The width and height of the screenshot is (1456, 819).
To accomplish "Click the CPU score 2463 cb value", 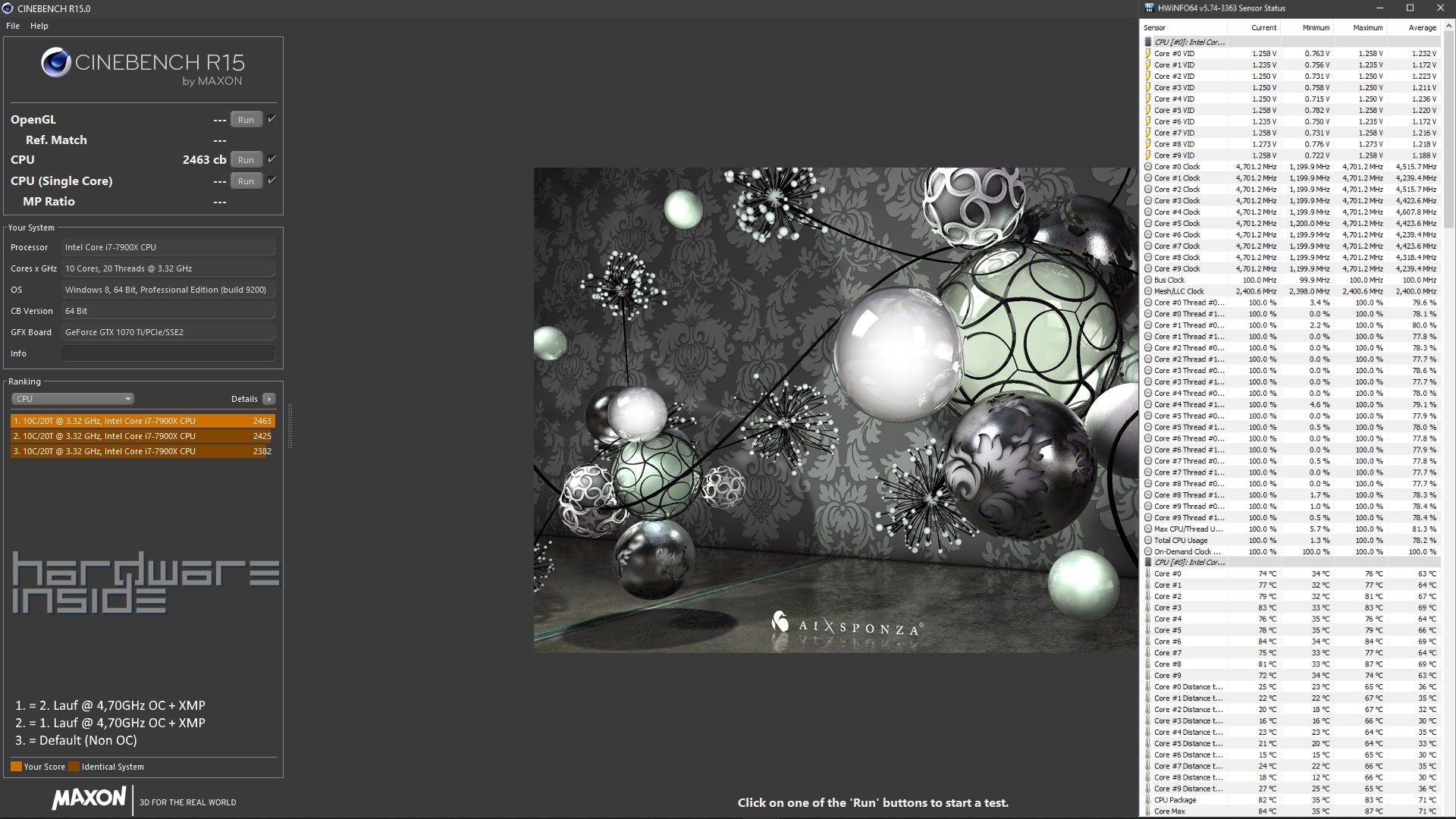I will 204,160.
